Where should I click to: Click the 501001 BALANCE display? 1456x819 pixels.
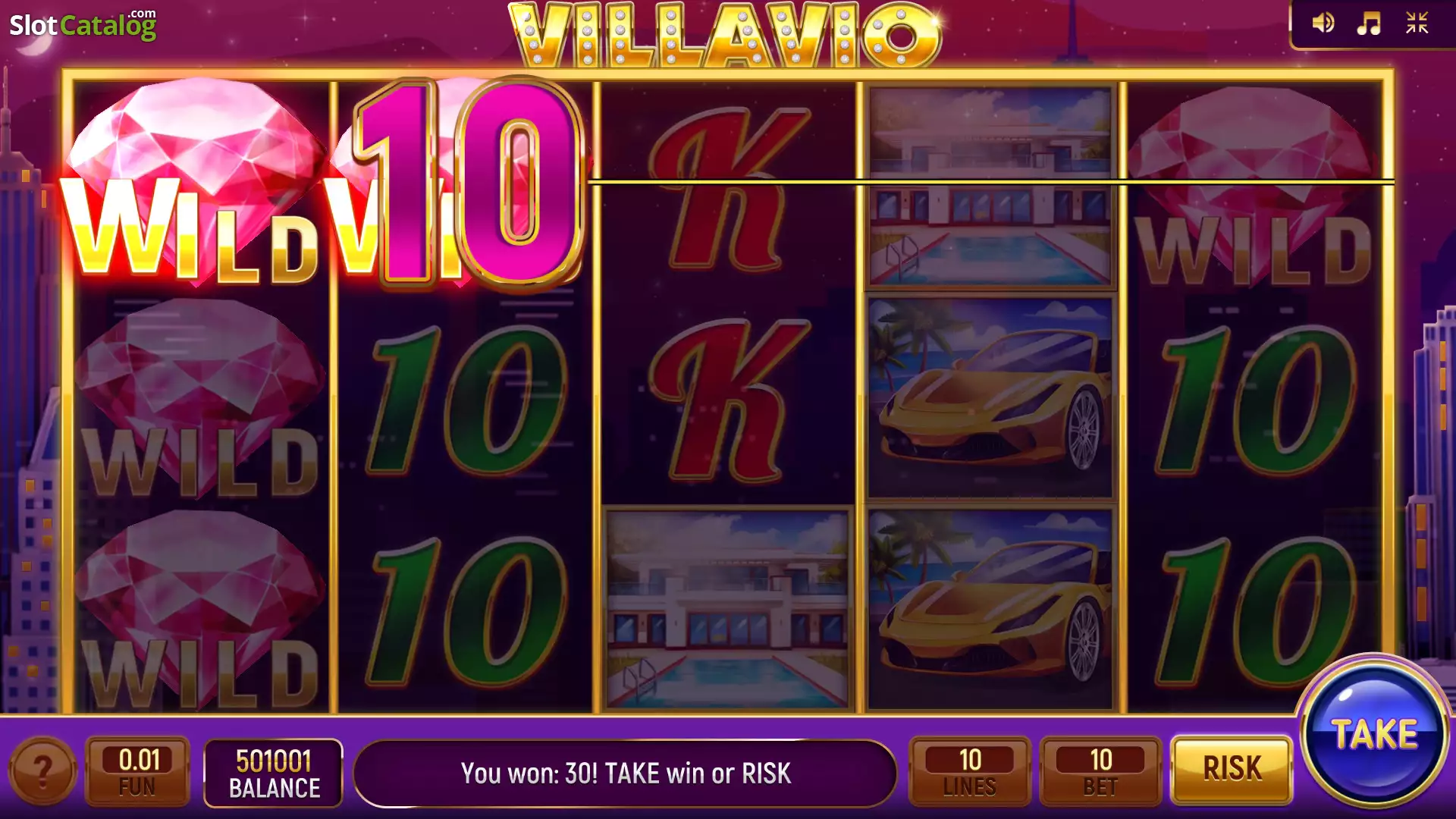274,773
